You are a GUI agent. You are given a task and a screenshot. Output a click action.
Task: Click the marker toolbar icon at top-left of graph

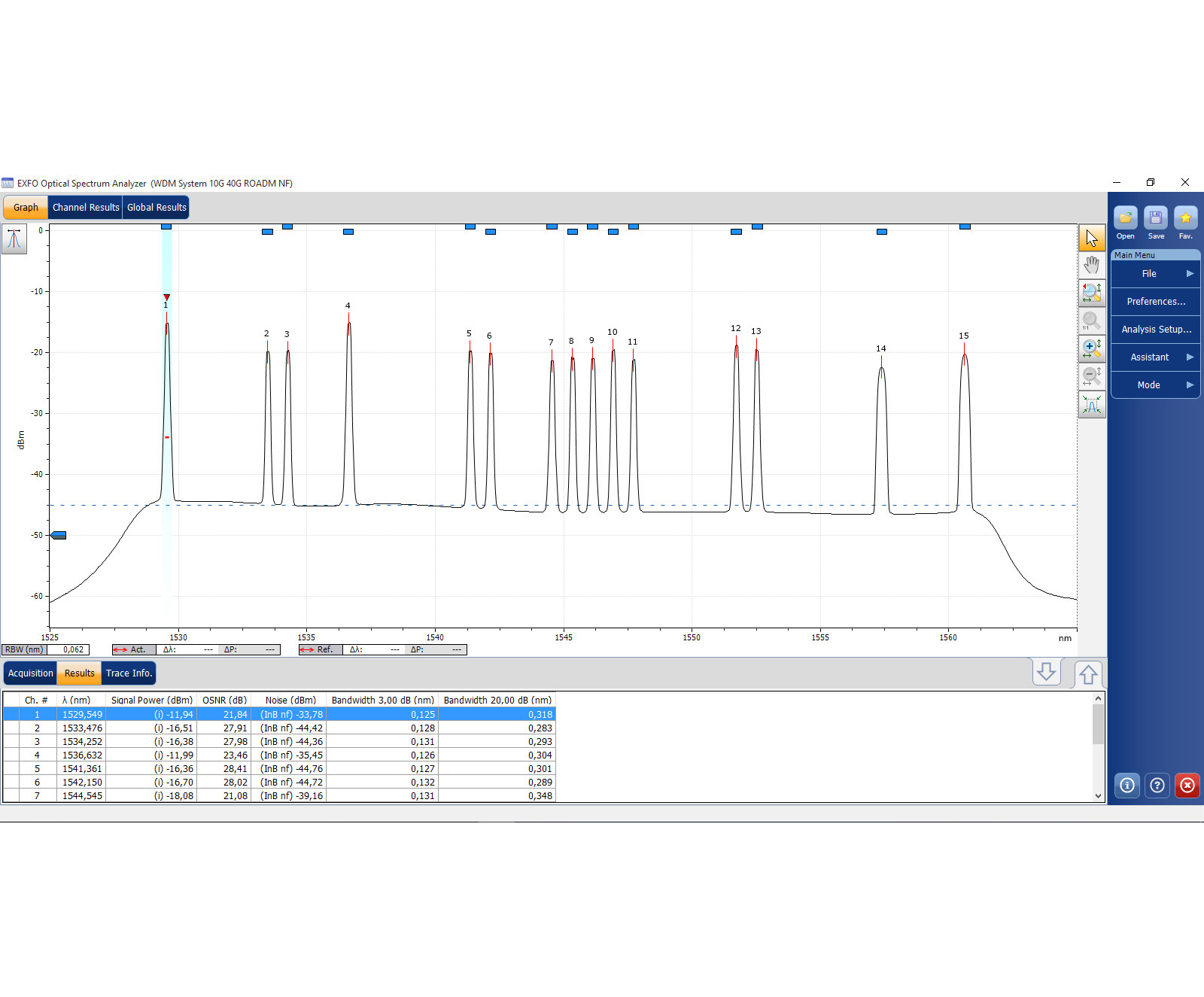point(14,239)
